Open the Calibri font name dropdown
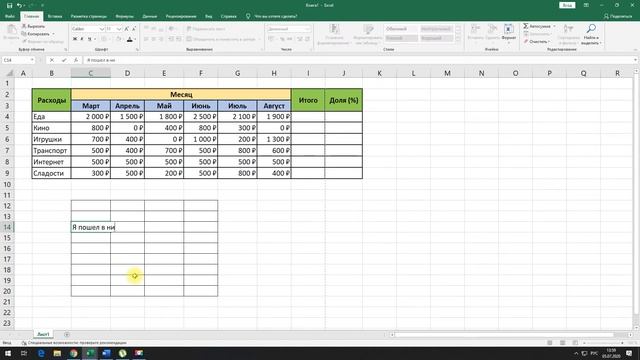 point(102,29)
